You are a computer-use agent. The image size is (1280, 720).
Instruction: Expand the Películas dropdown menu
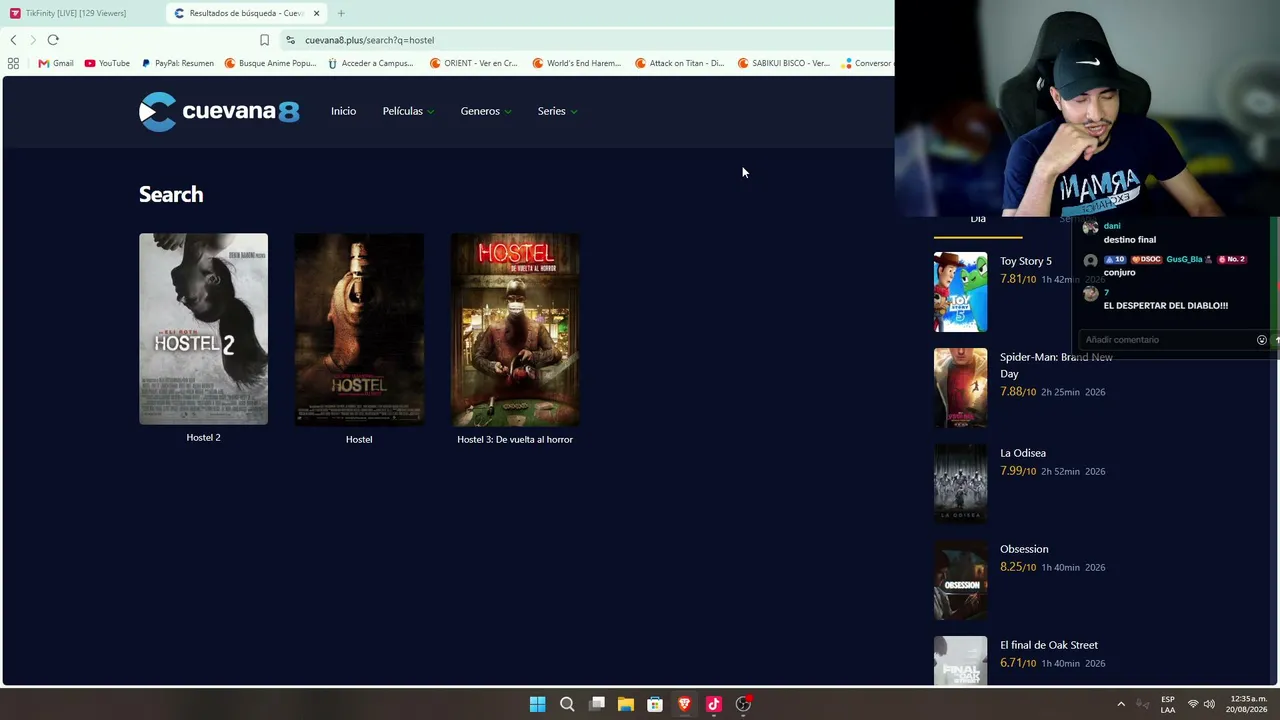tap(408, 111)
